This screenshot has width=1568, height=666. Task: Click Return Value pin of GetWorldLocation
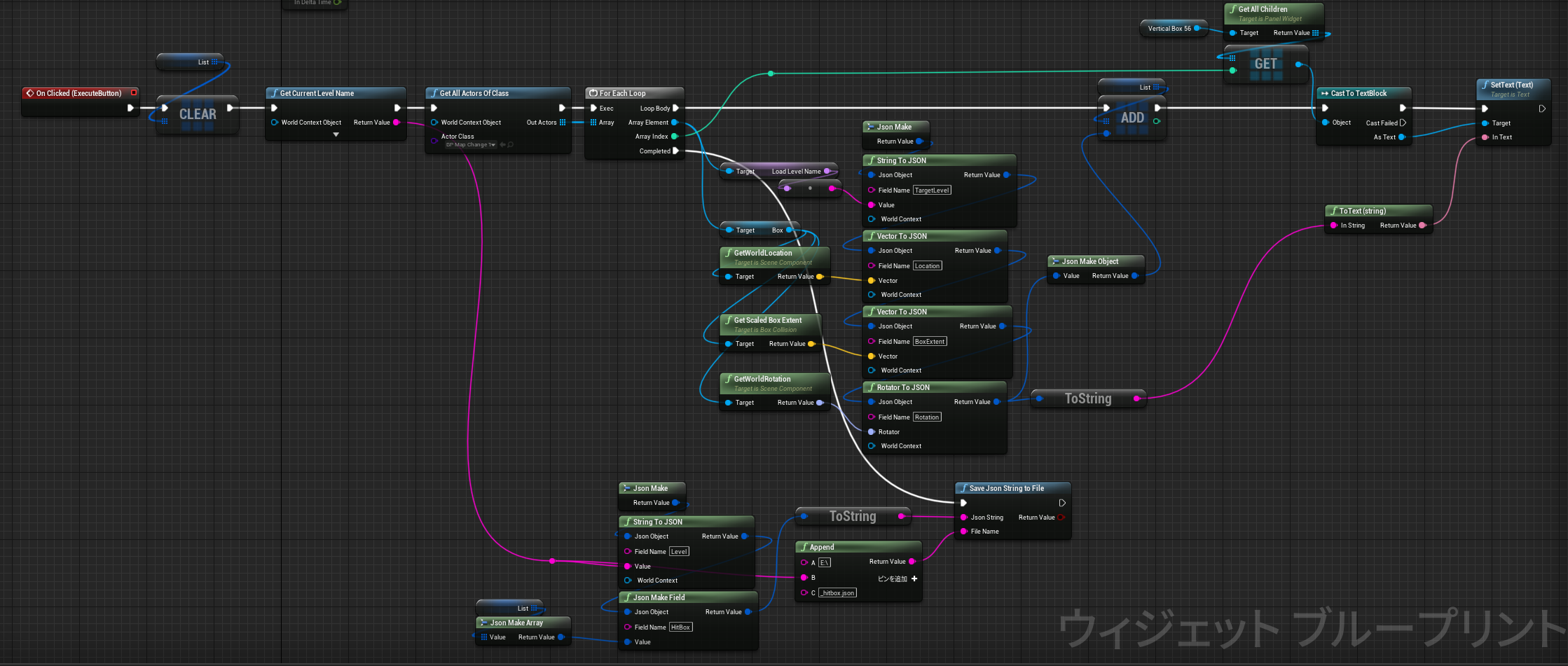820,277
